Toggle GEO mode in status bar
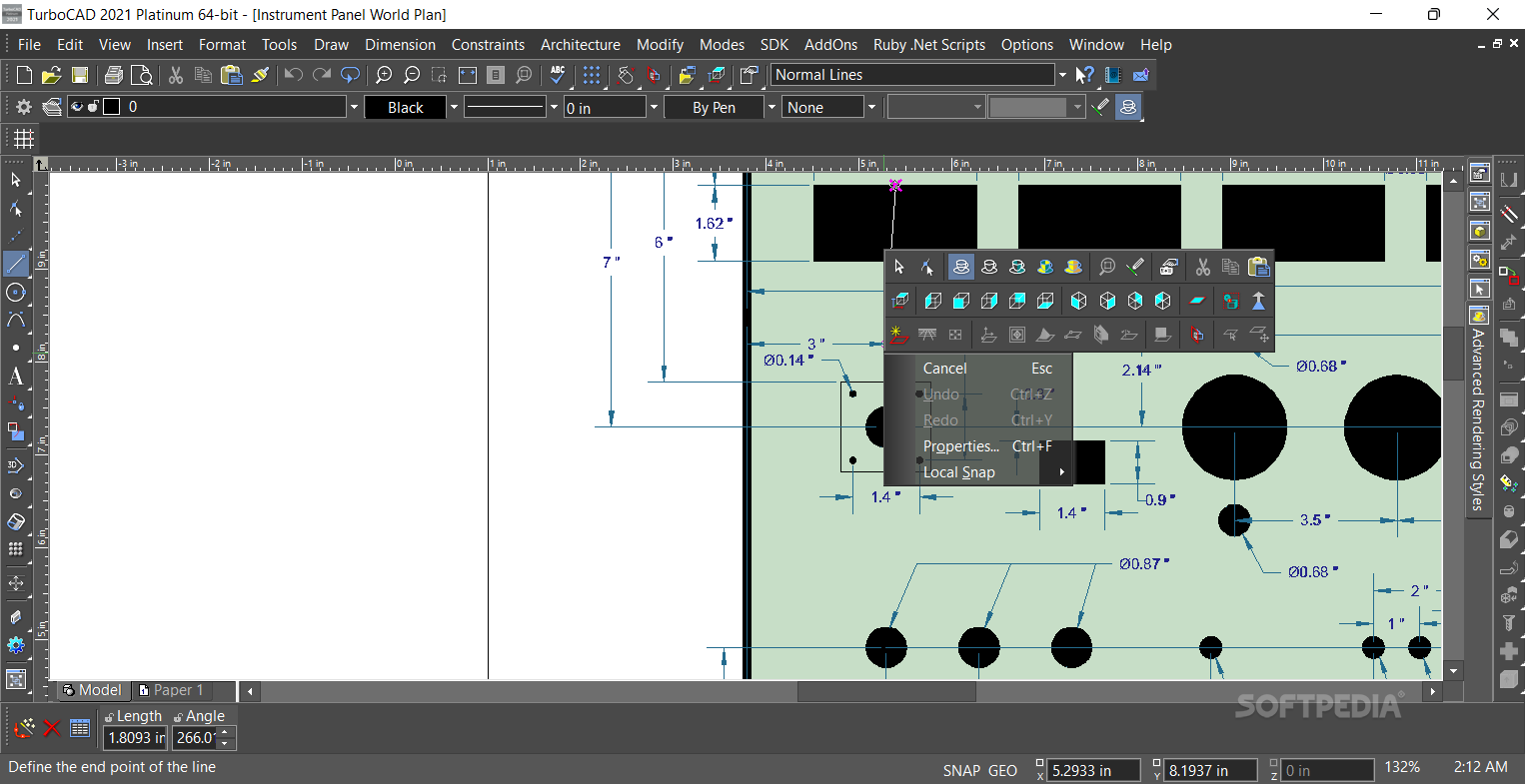This screenshot has width=1525, height=784. 1002,770
